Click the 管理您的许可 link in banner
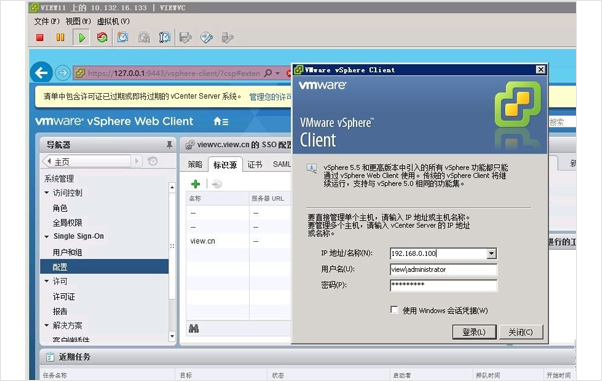This screenshot has height=381, width=602. (270, 96)
